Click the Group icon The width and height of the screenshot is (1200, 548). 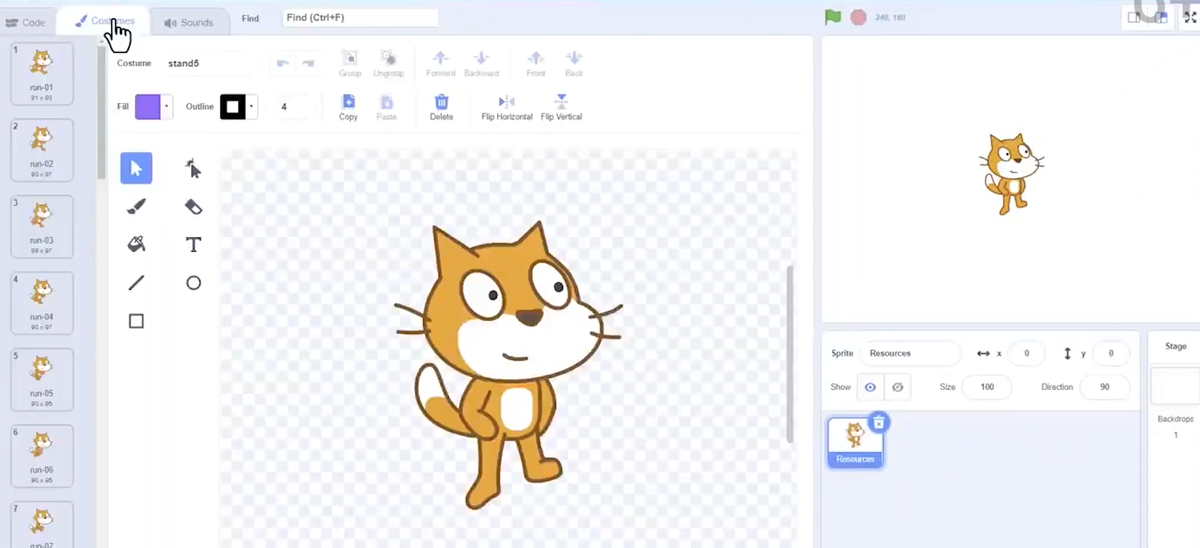point(350,64)
